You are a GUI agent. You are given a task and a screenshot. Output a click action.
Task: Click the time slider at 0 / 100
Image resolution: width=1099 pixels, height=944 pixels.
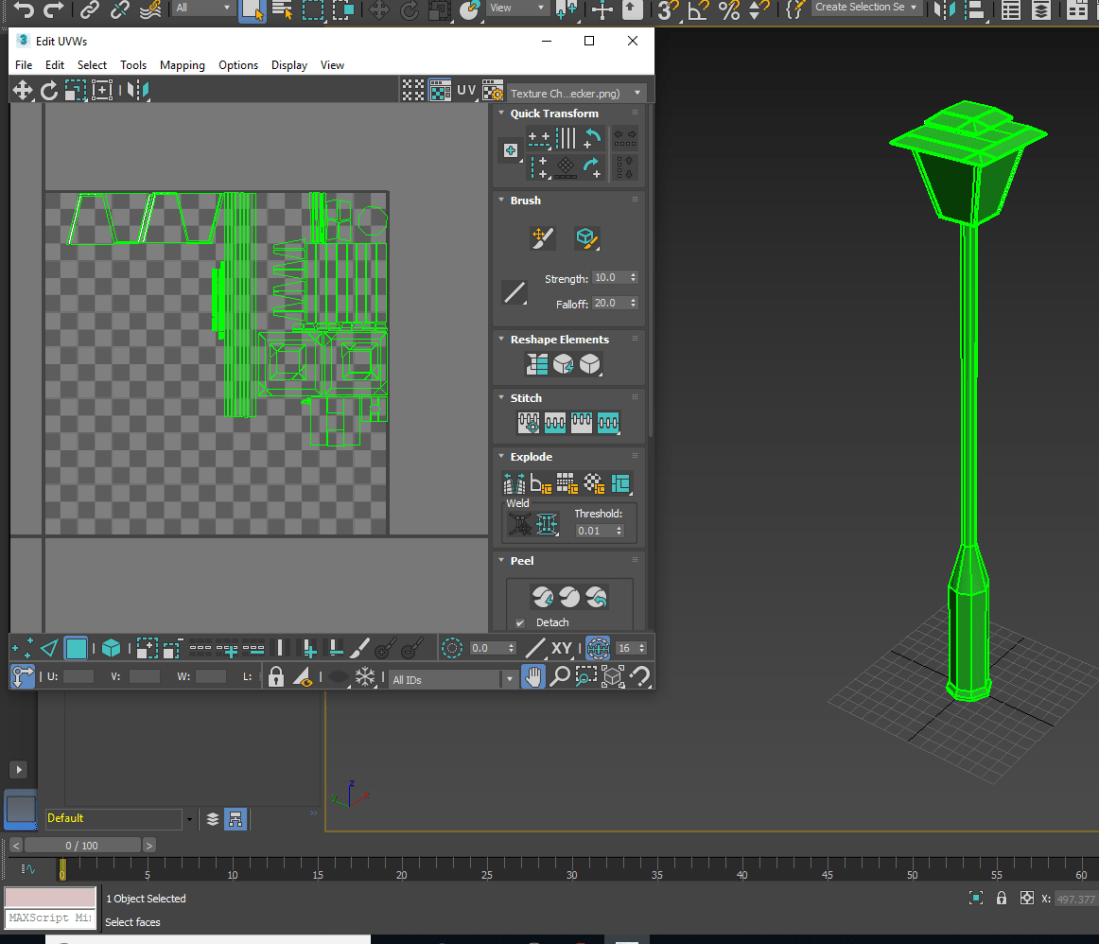coord(83,845)
